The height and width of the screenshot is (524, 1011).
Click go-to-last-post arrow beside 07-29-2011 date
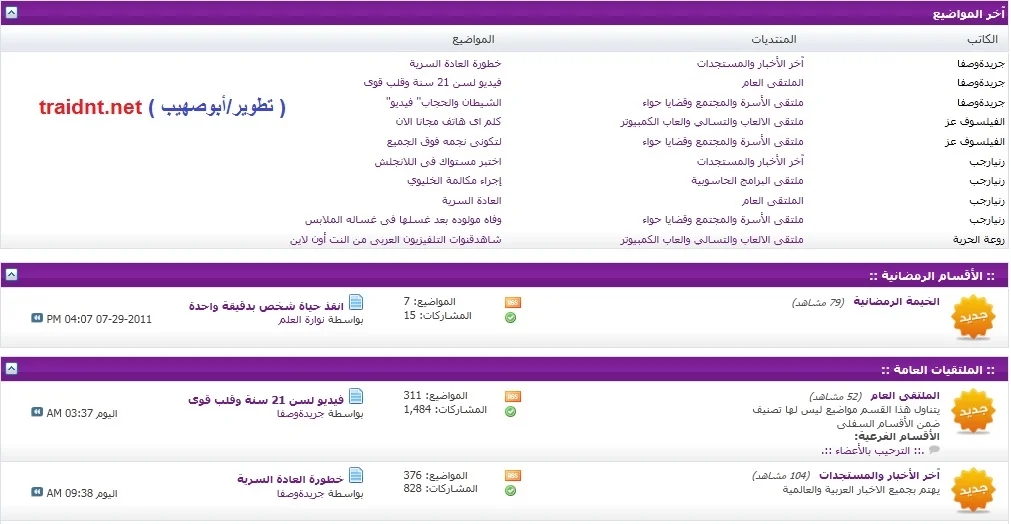(37, 319)
